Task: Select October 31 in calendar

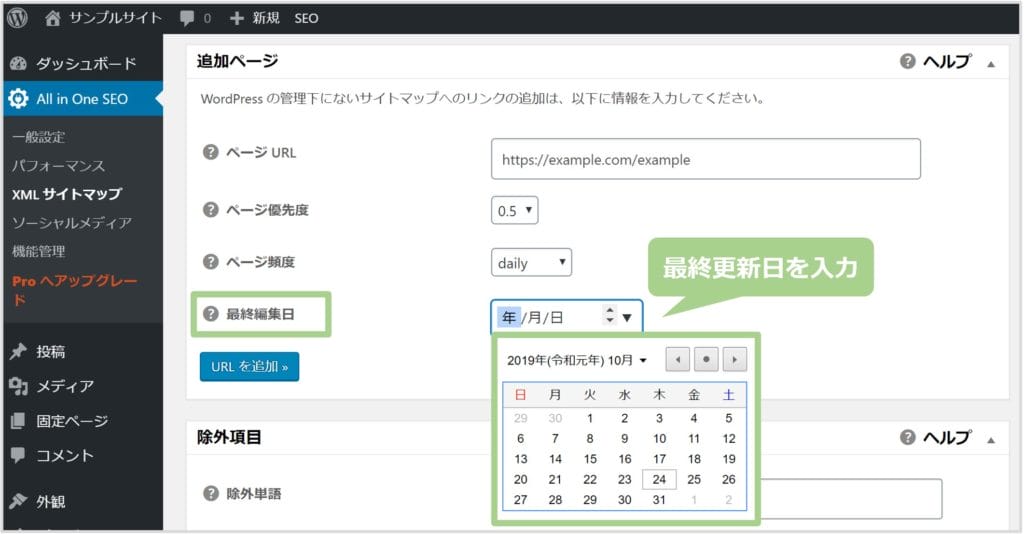Action: pyautogui.click(x=660, y=500)
